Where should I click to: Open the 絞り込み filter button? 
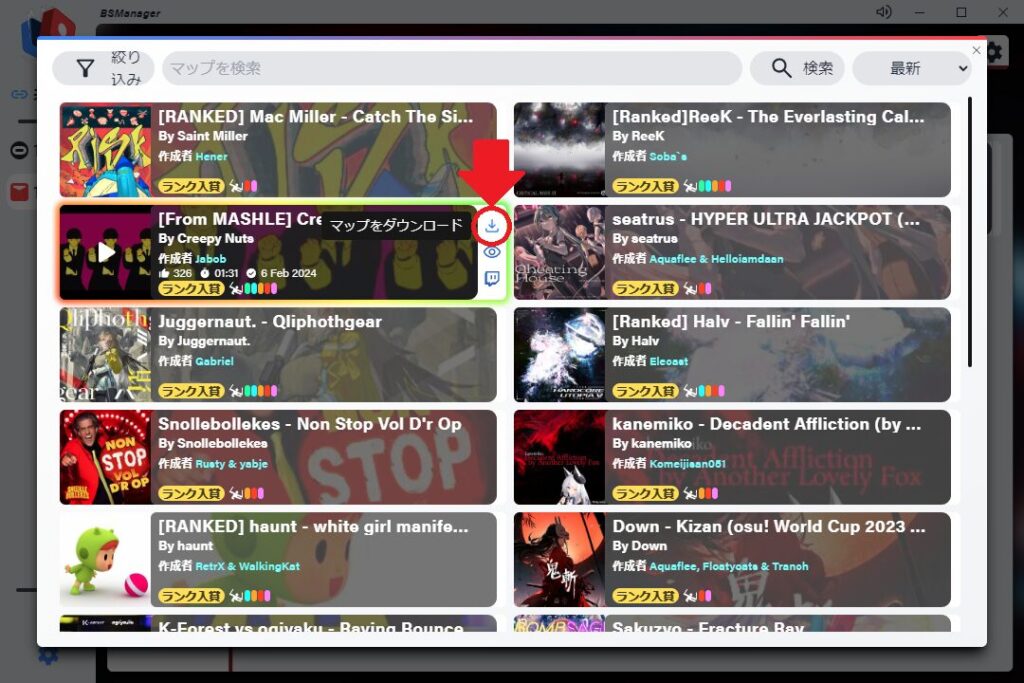pos(103,68)
